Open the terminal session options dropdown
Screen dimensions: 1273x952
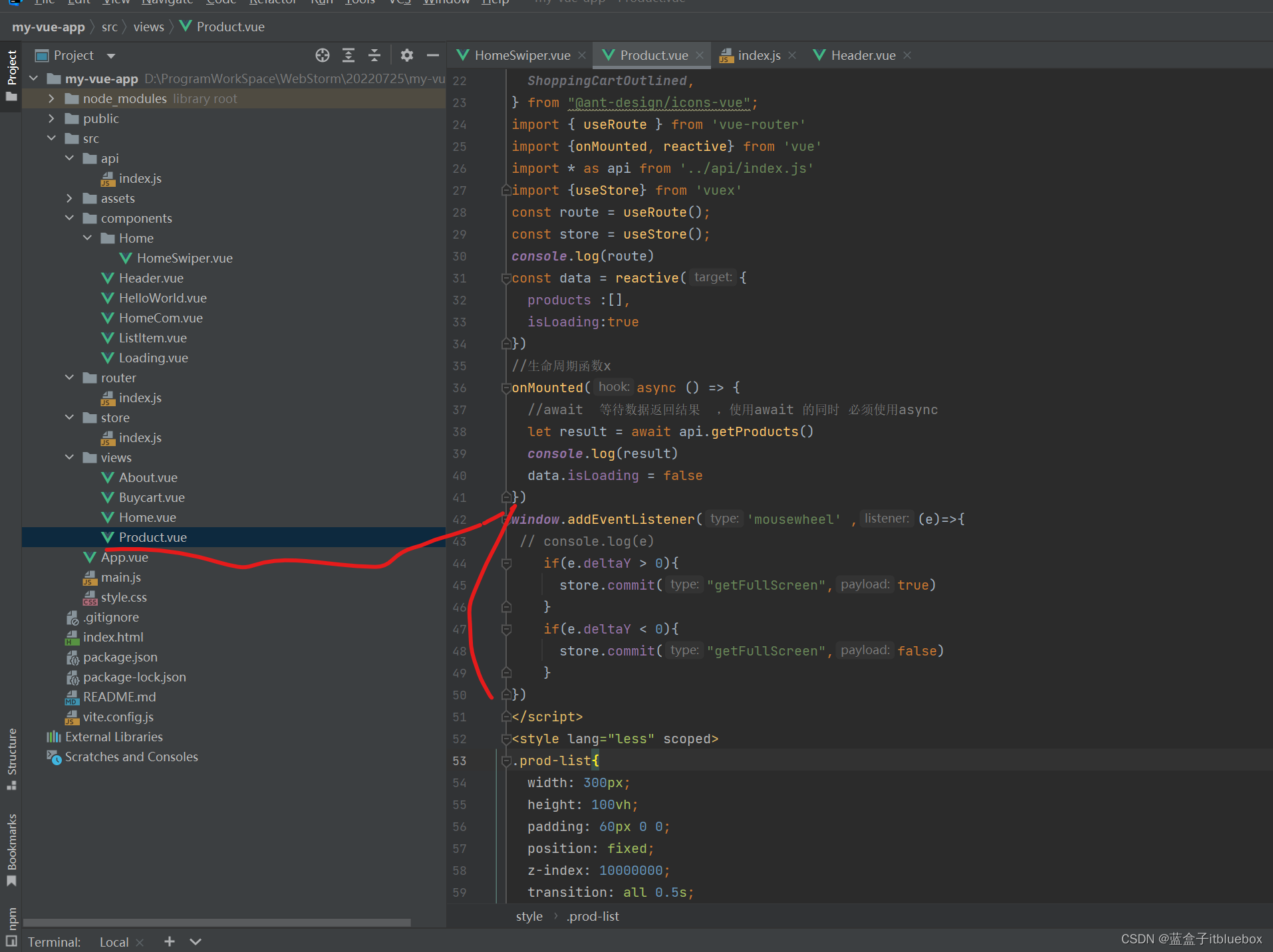[196, 941]
